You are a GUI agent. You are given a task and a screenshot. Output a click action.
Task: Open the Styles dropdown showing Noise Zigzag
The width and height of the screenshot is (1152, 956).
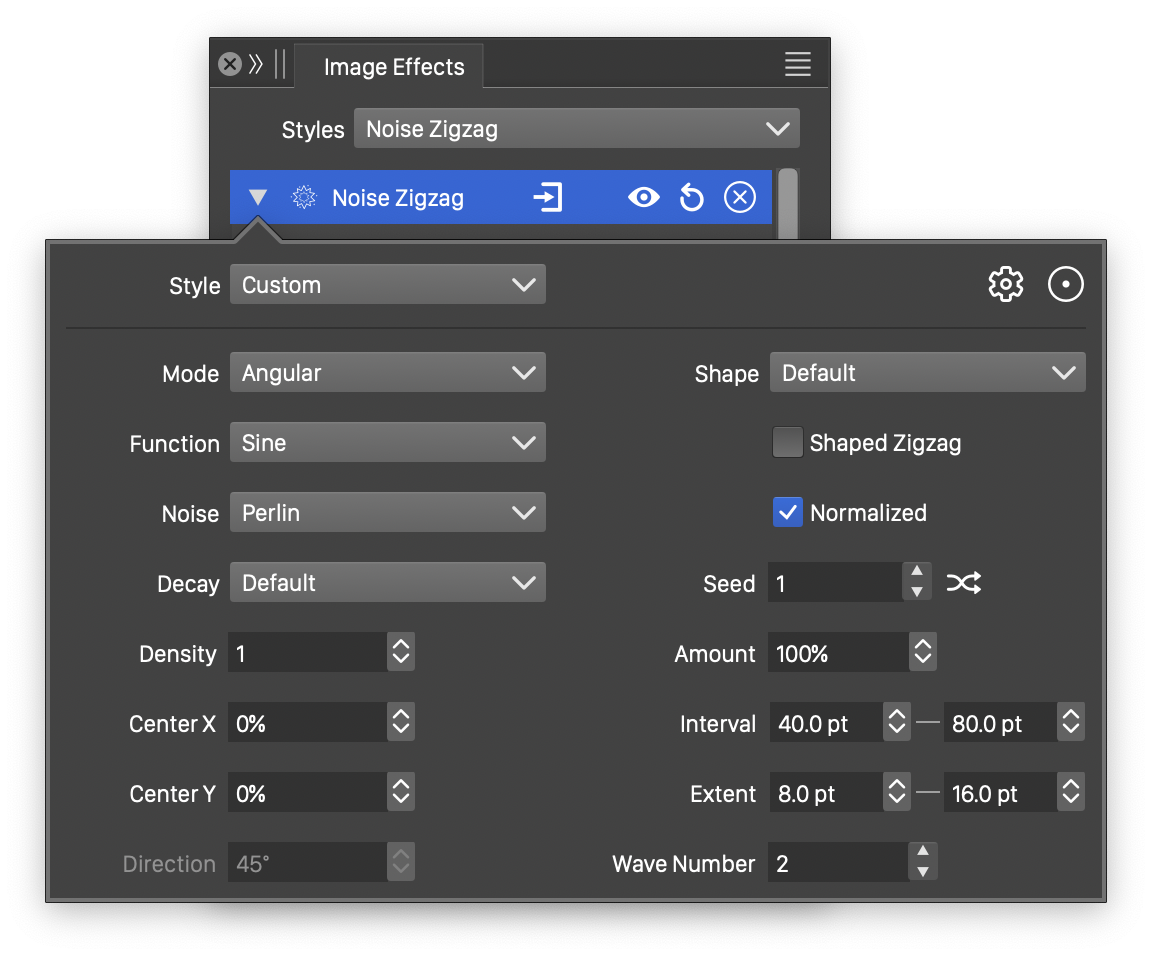(x=576, y=129)
